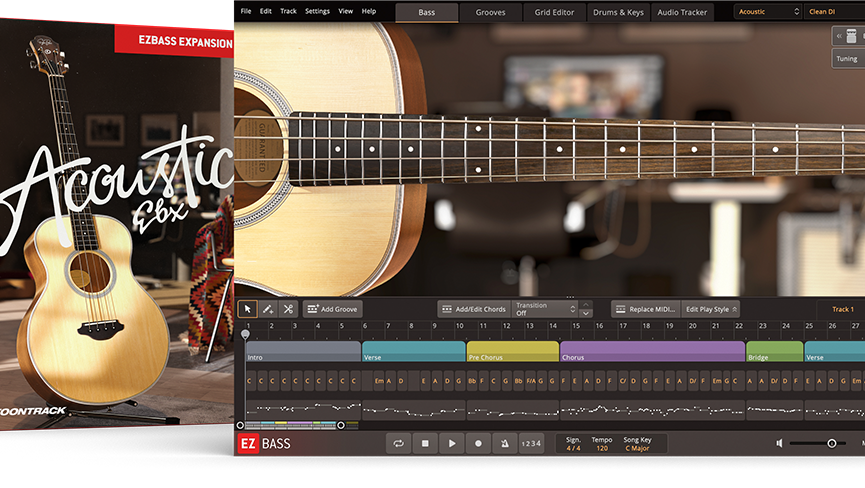Collapse the pedal side panel arrows

pos(839,36)
